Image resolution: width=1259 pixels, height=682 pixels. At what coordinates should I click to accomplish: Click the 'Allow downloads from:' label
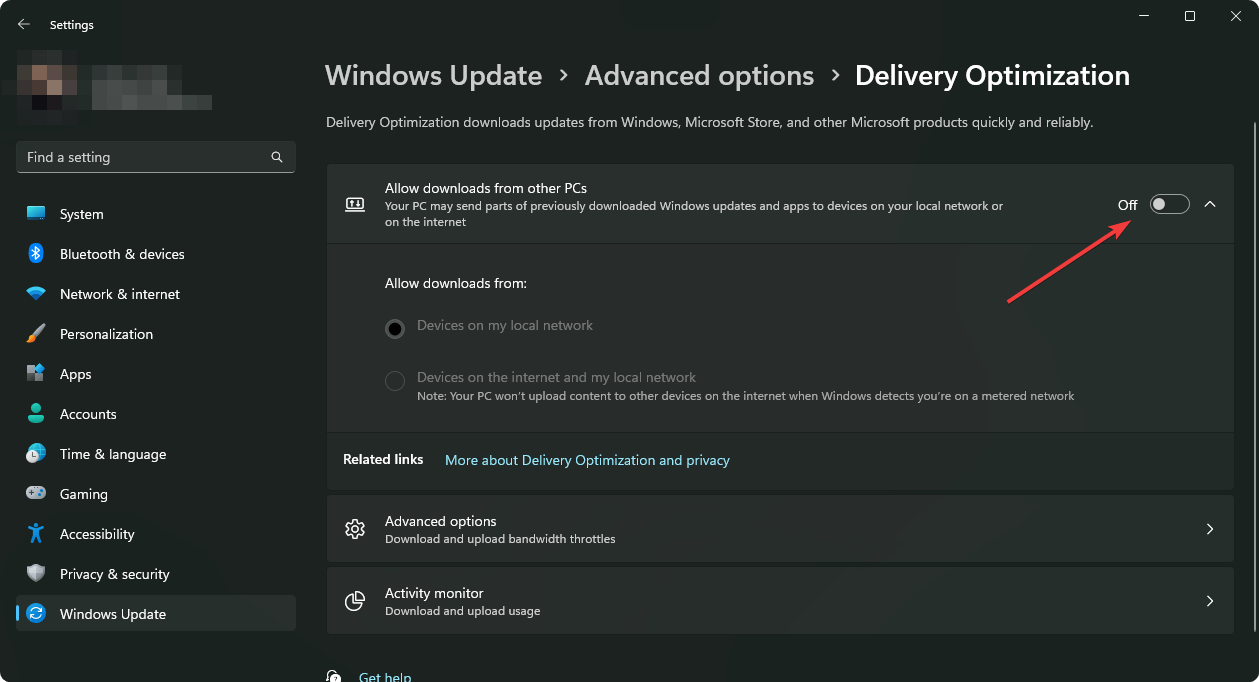[x=456, y=284]
